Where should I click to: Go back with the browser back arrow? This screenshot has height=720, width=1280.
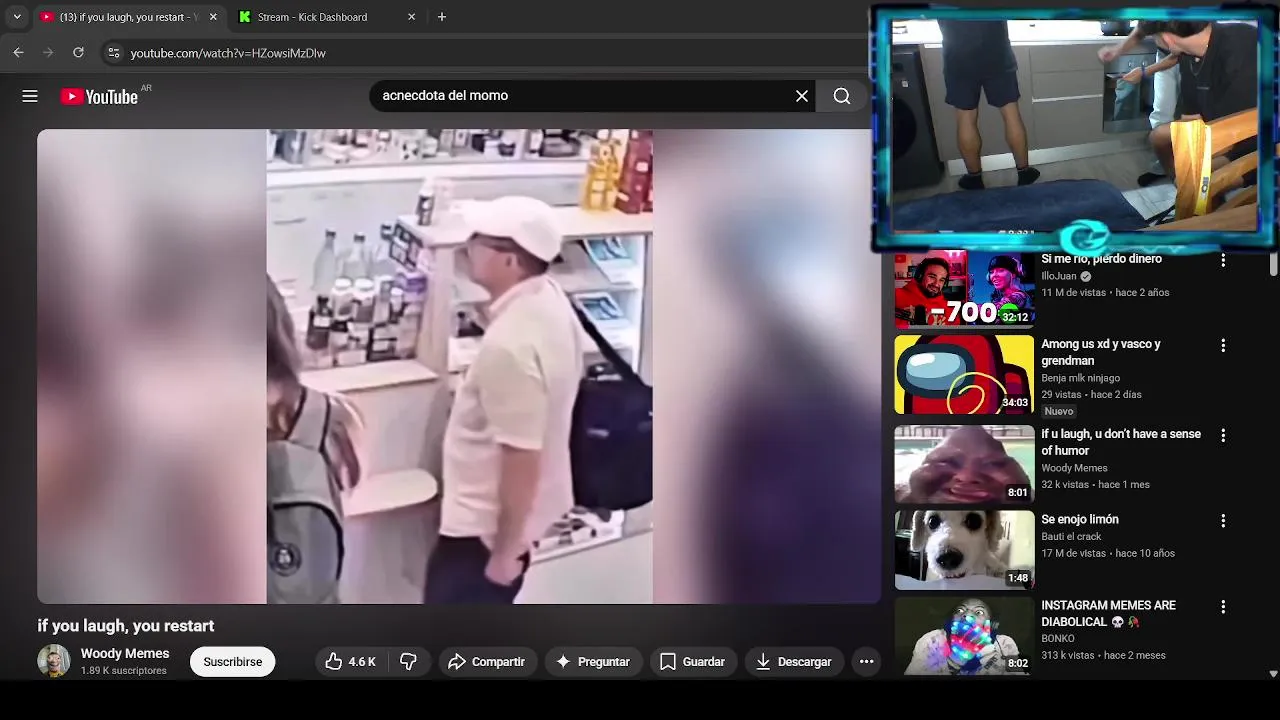tap(18, 53)
